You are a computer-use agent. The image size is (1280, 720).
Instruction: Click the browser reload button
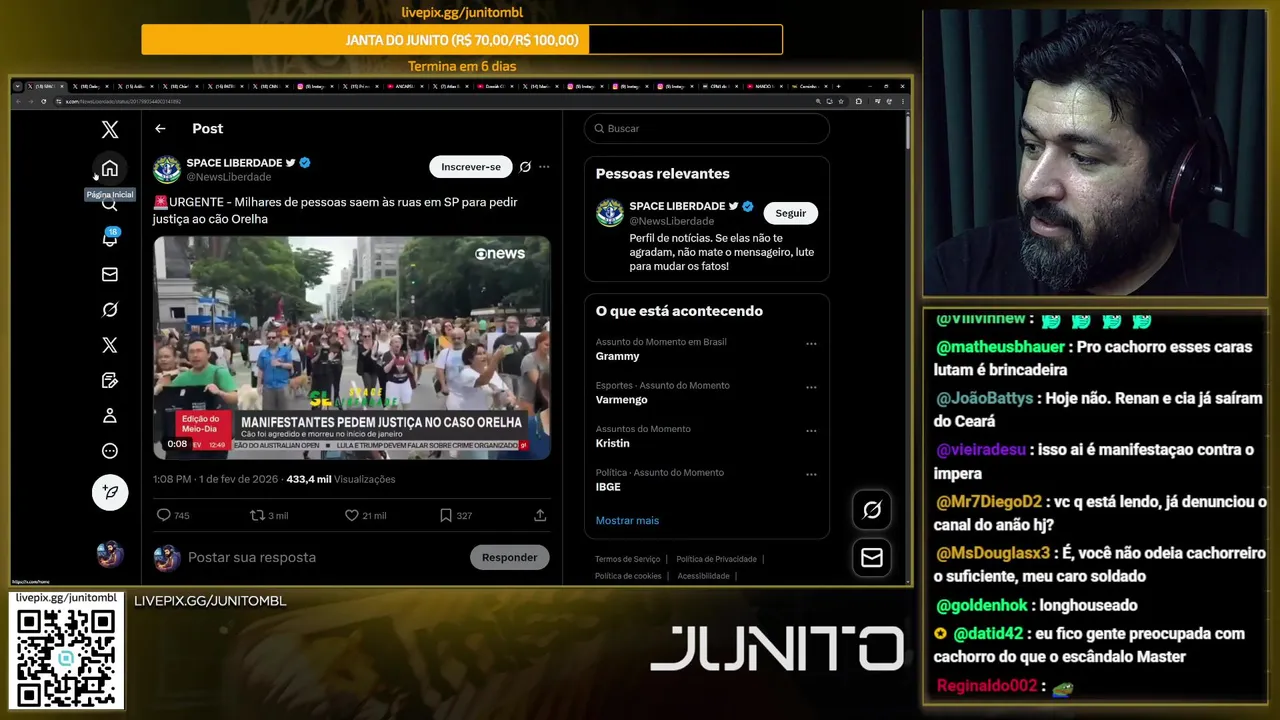tap(43, 101)
